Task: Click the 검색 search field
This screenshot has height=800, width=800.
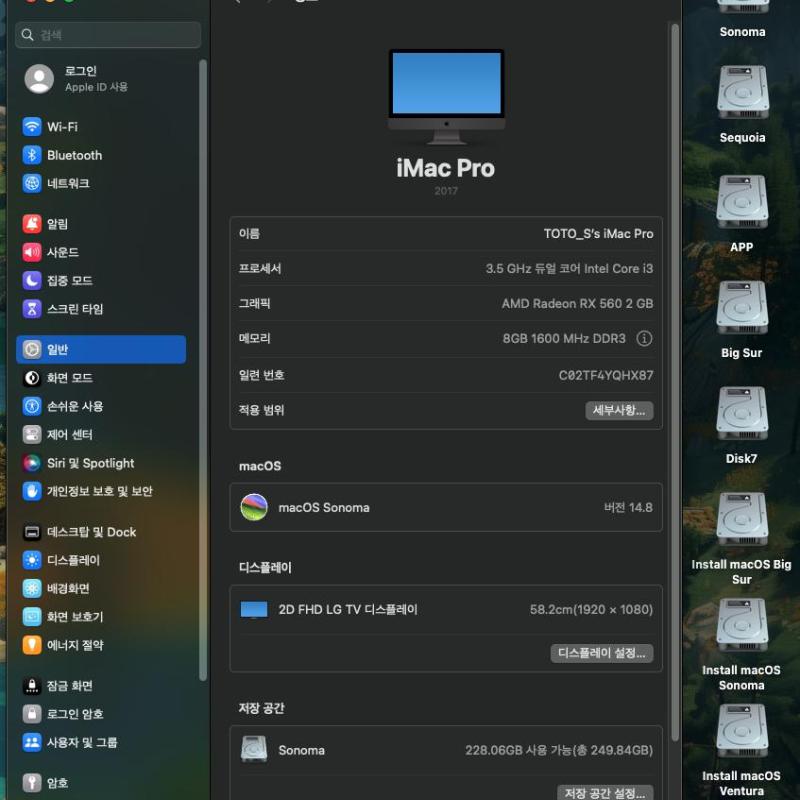Action: click(x=108, y=35)
